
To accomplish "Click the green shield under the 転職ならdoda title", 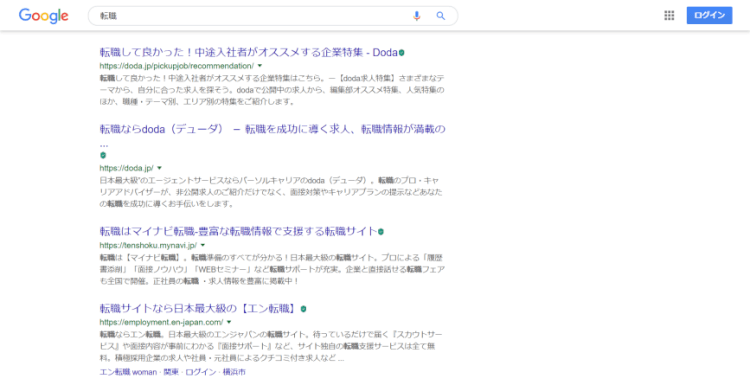I will pos(103,155).
